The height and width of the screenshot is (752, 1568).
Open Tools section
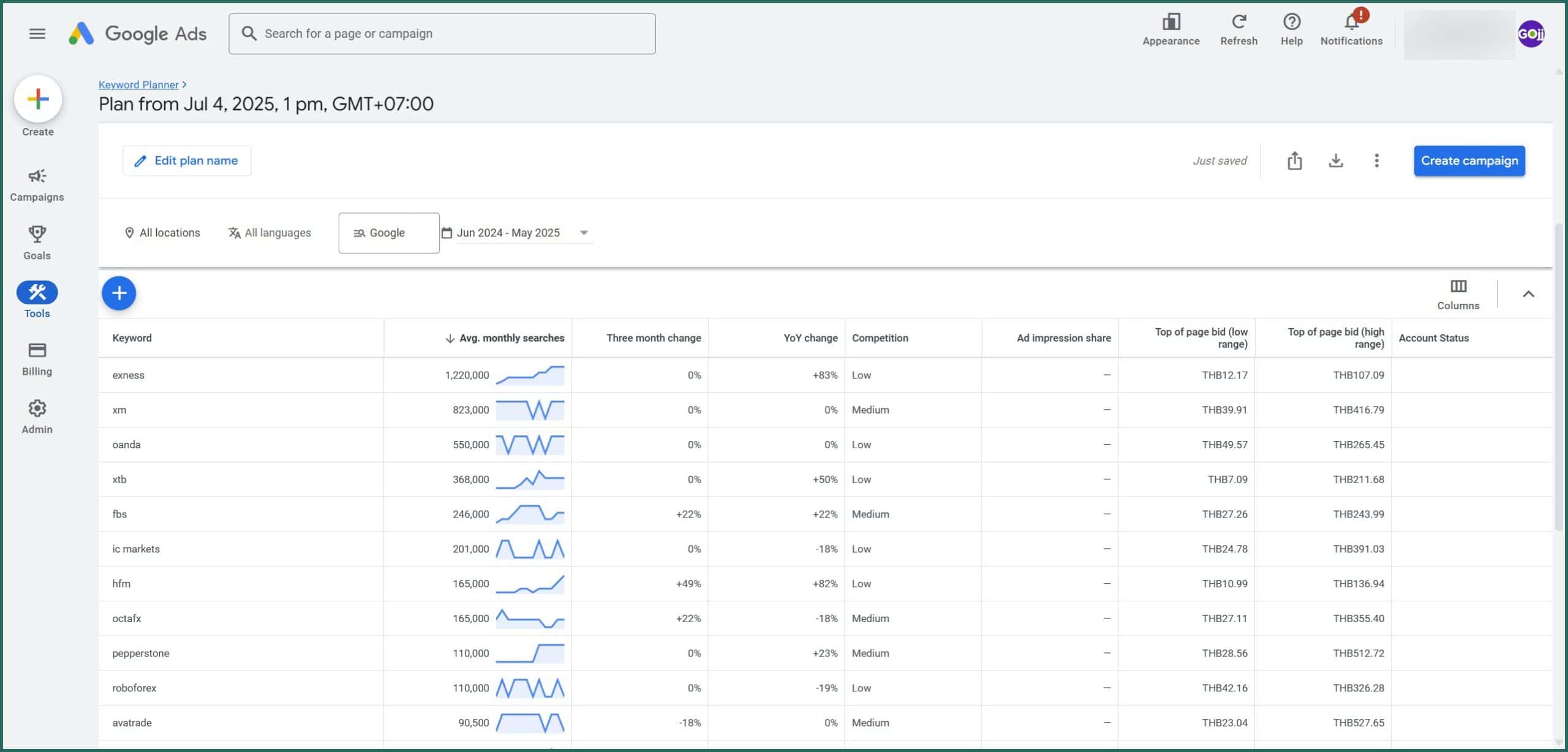[x=37, y=300]
